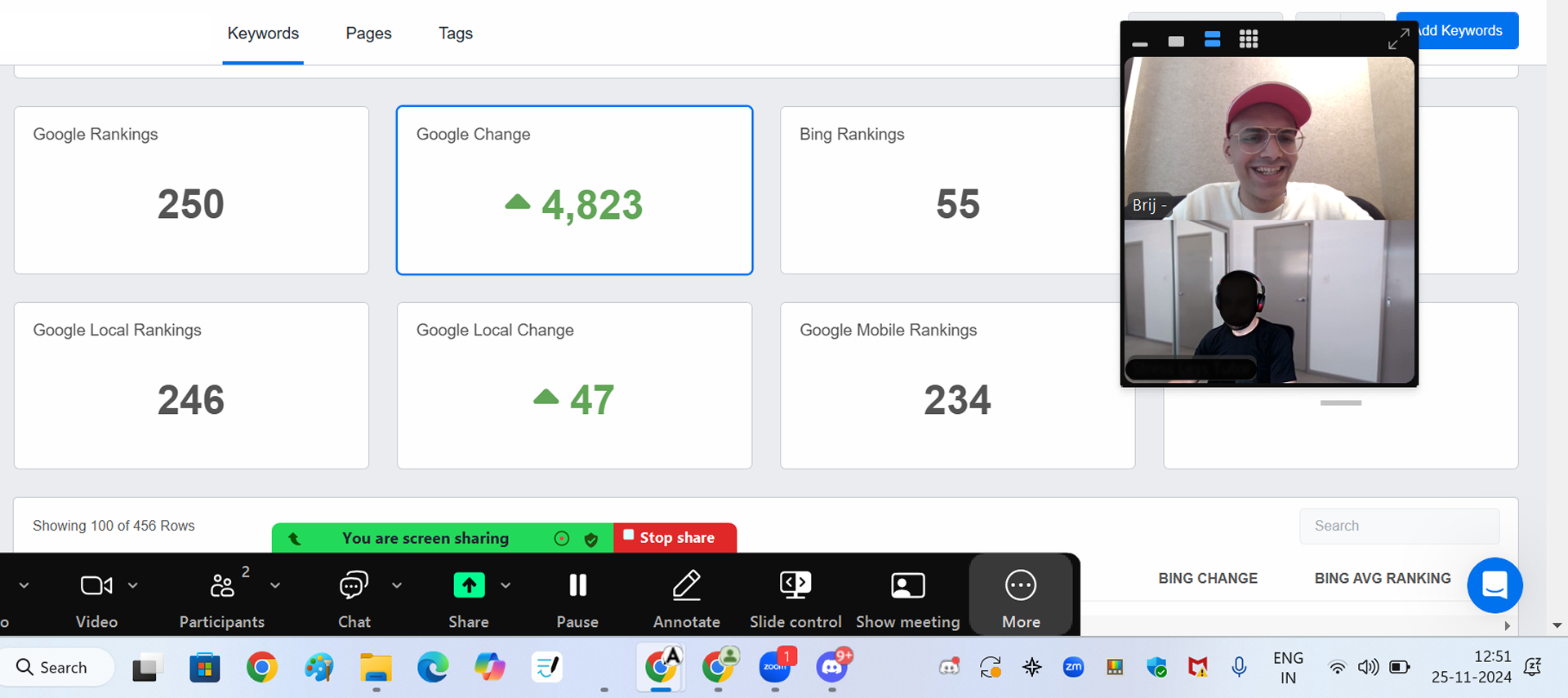The height and width of the screenshot is (698, 1568).
Task: Click the Annotate pencil icon
Action: (x=686, y=585)
